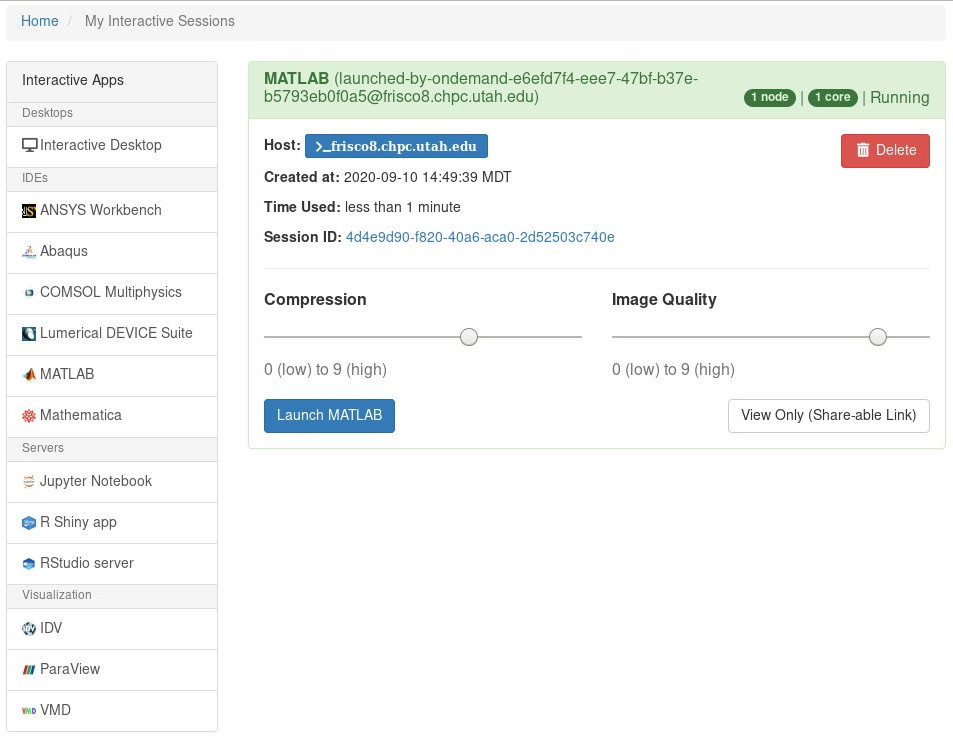
Task: Click the Image Quality label
Action: point(664,300)
